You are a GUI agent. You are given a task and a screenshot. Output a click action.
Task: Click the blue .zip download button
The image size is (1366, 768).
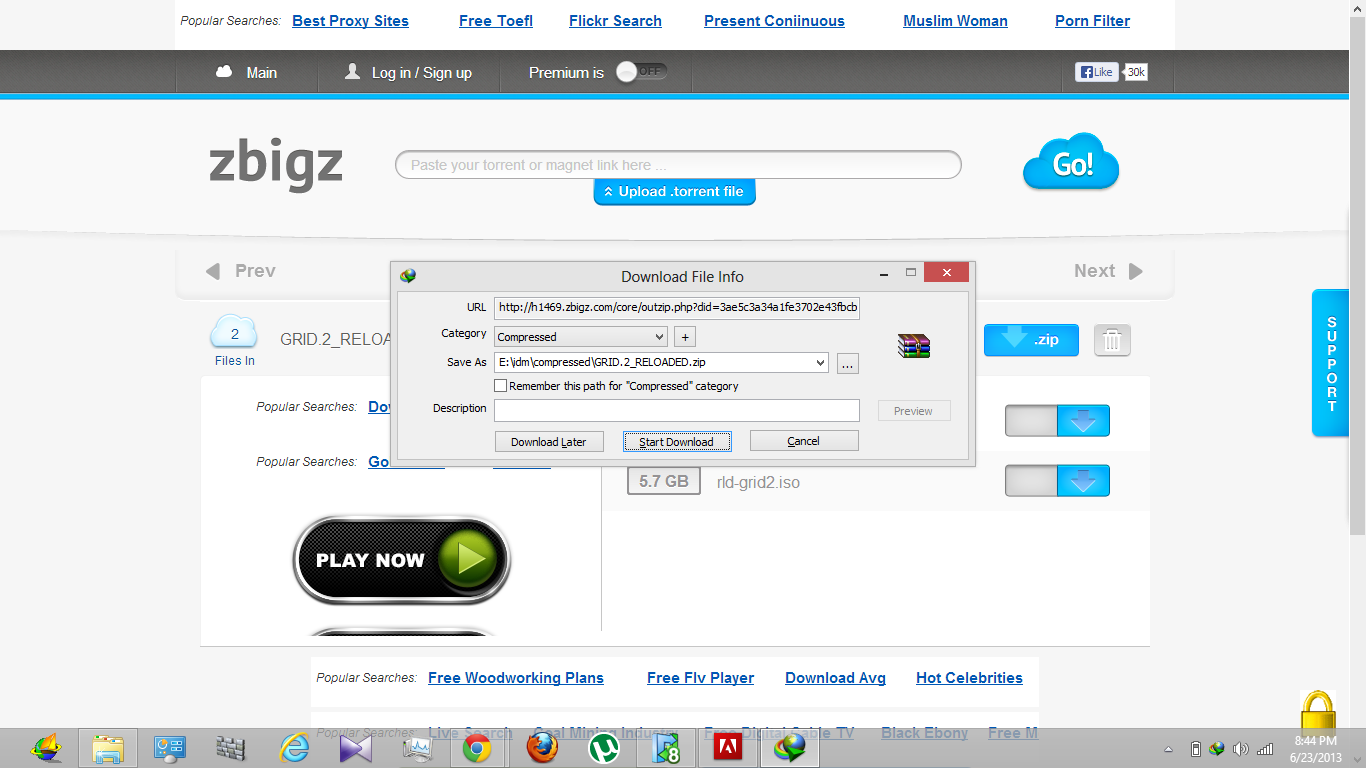[x=1031, y=340]
